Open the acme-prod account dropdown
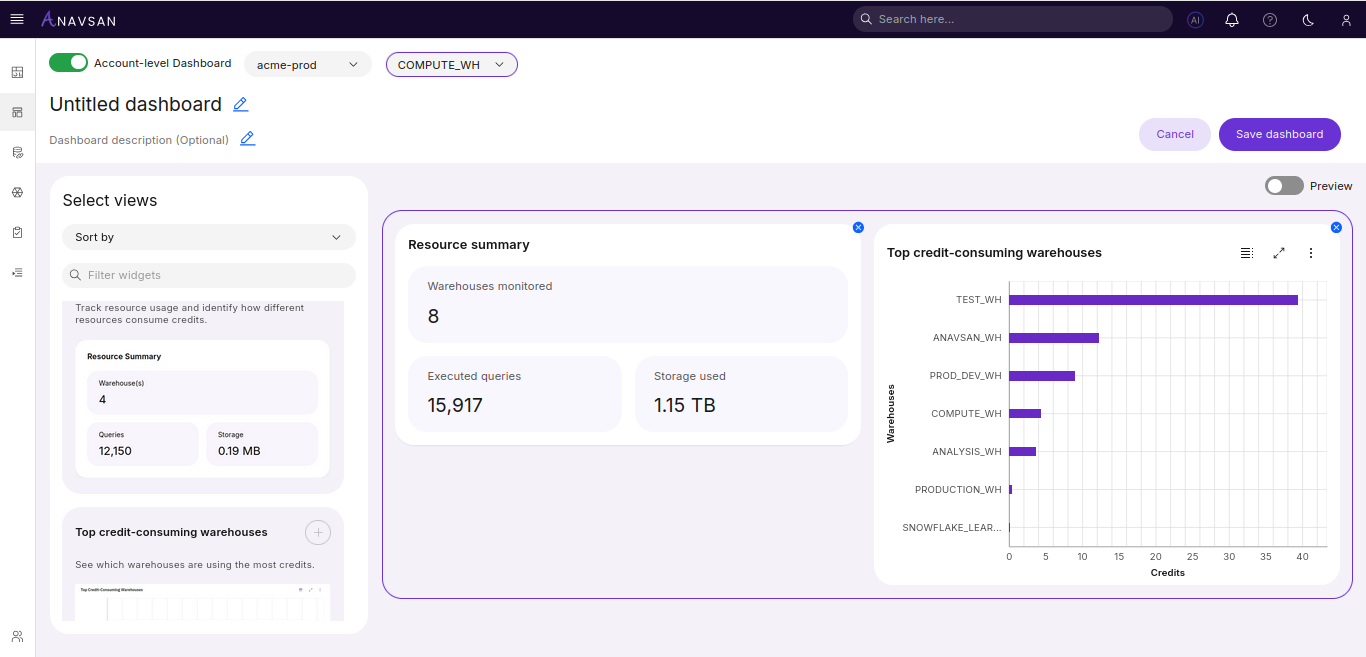 (307, 65)
